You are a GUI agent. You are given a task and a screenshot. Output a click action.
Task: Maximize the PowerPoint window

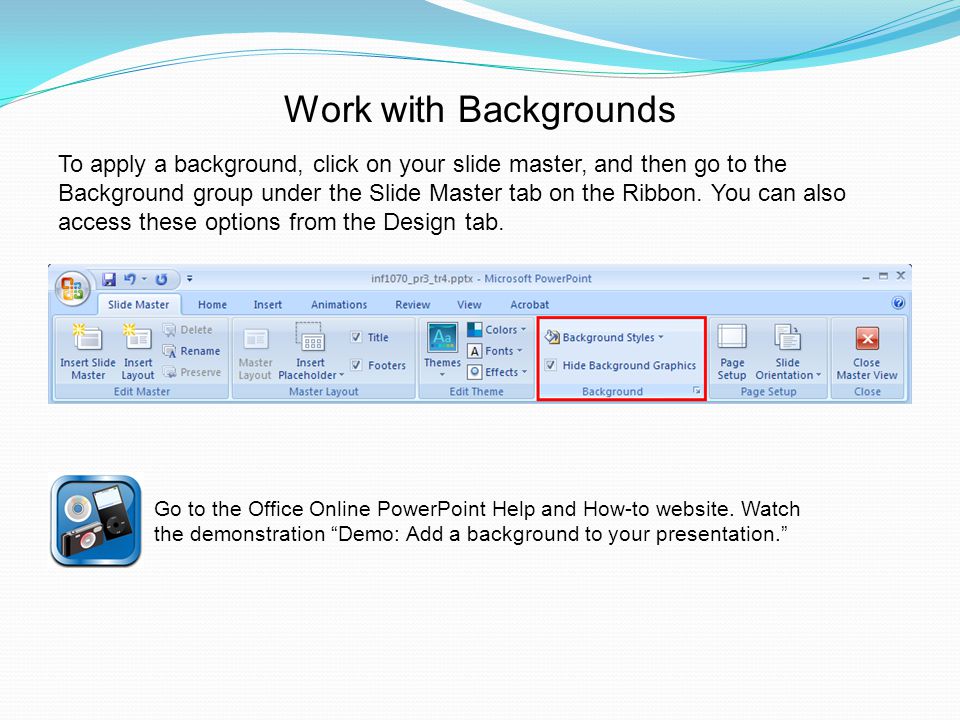[x=883, y=276]
